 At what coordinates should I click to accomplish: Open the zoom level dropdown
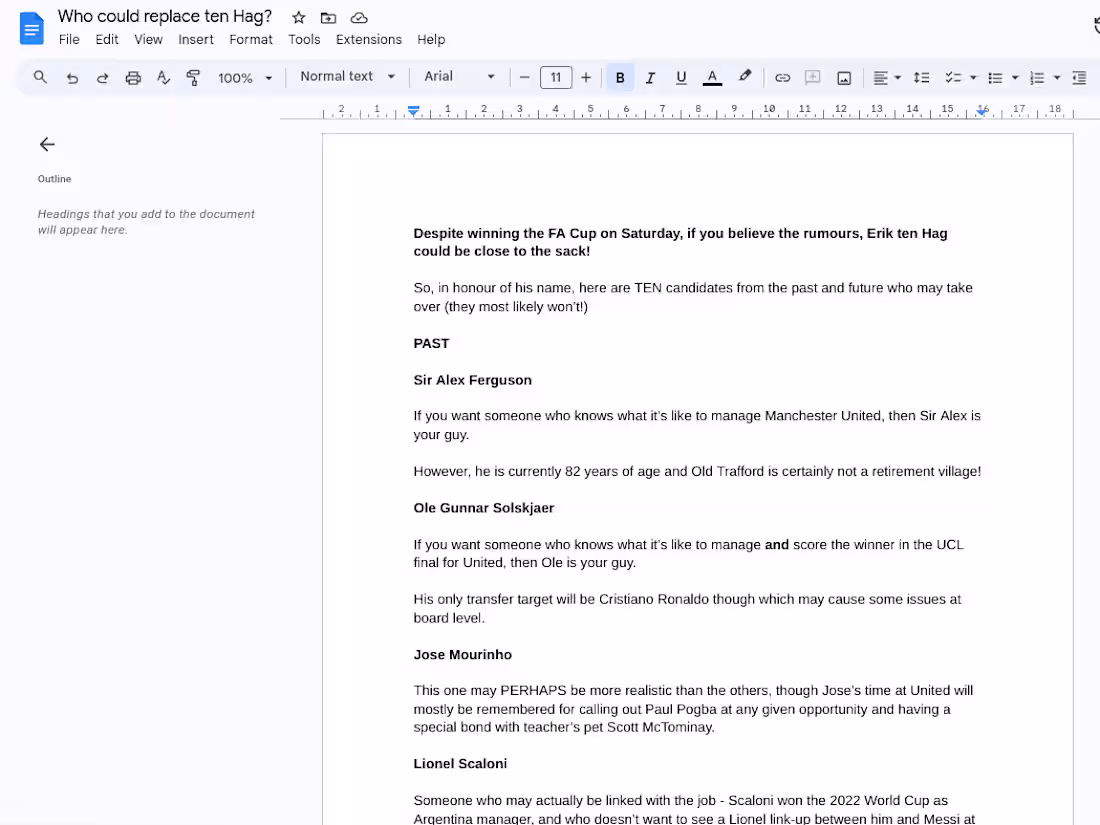(x=244, y=78)
